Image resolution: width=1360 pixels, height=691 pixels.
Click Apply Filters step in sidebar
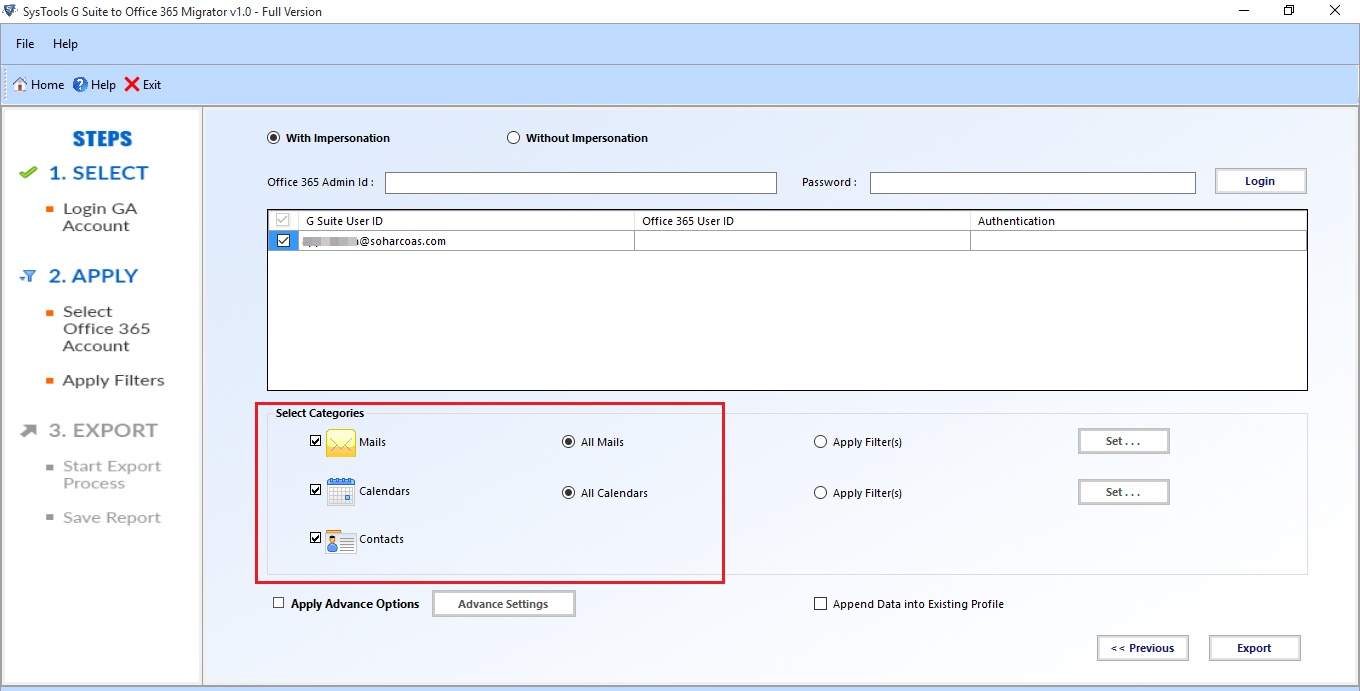click(113, 381)
